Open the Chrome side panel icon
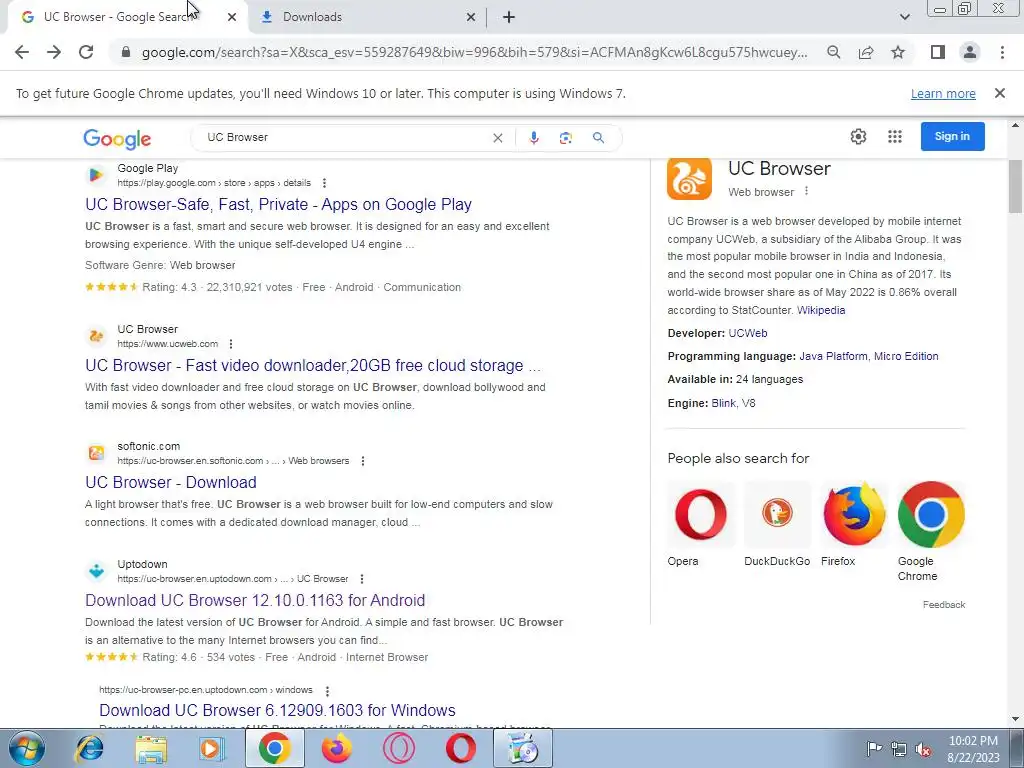The image size is (1024, 768). (x=938, y=52)
